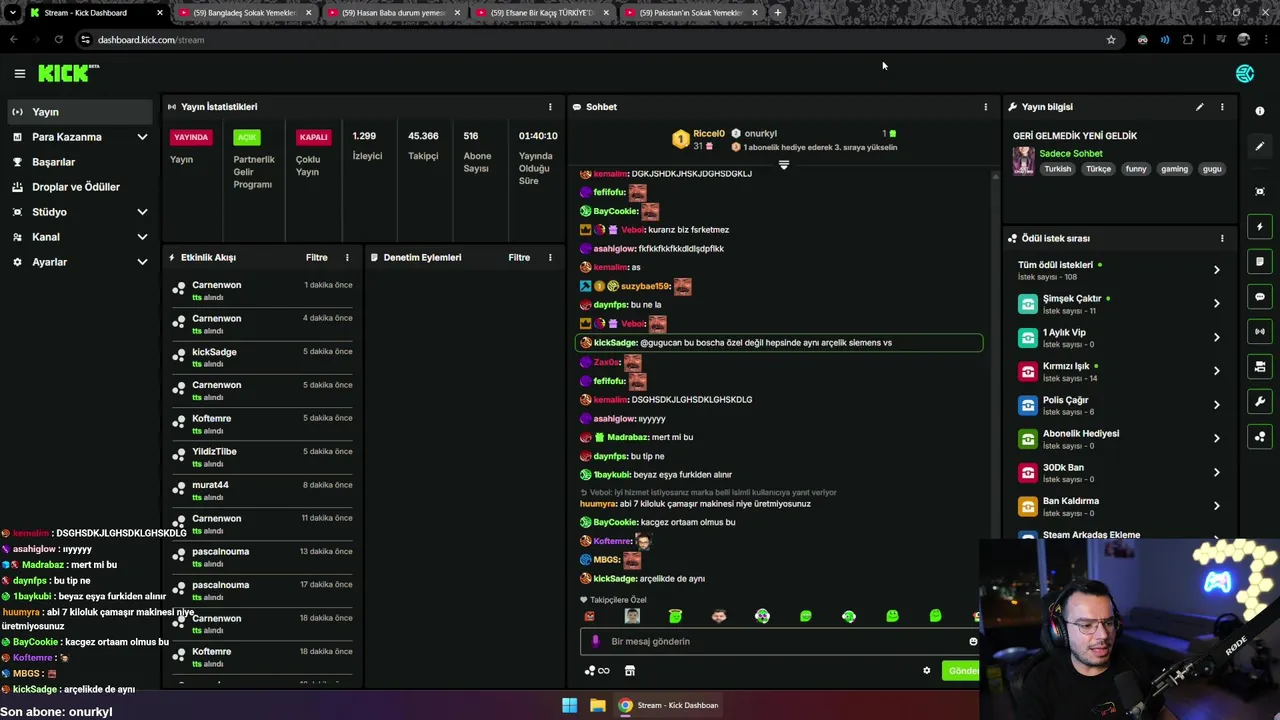The height and width of the screenshot is (720, 1280).
Task: Click the gaming tag
Action: pyautogui.click(x=1174, y=169)
